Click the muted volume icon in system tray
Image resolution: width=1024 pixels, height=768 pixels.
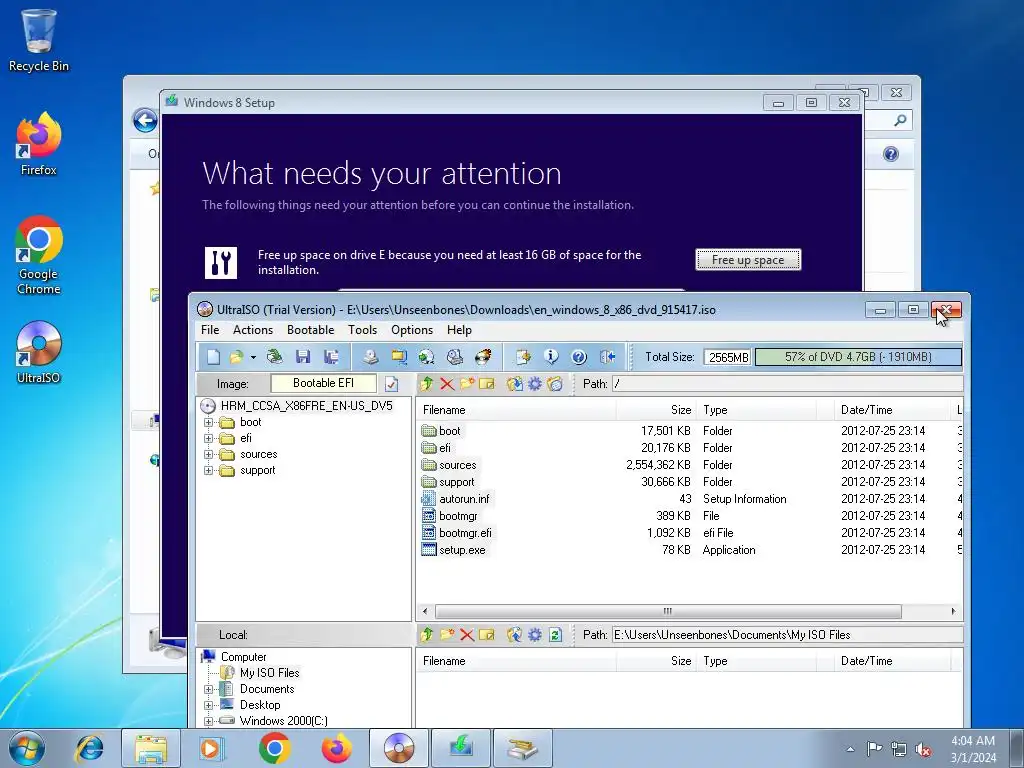point(923,750)
